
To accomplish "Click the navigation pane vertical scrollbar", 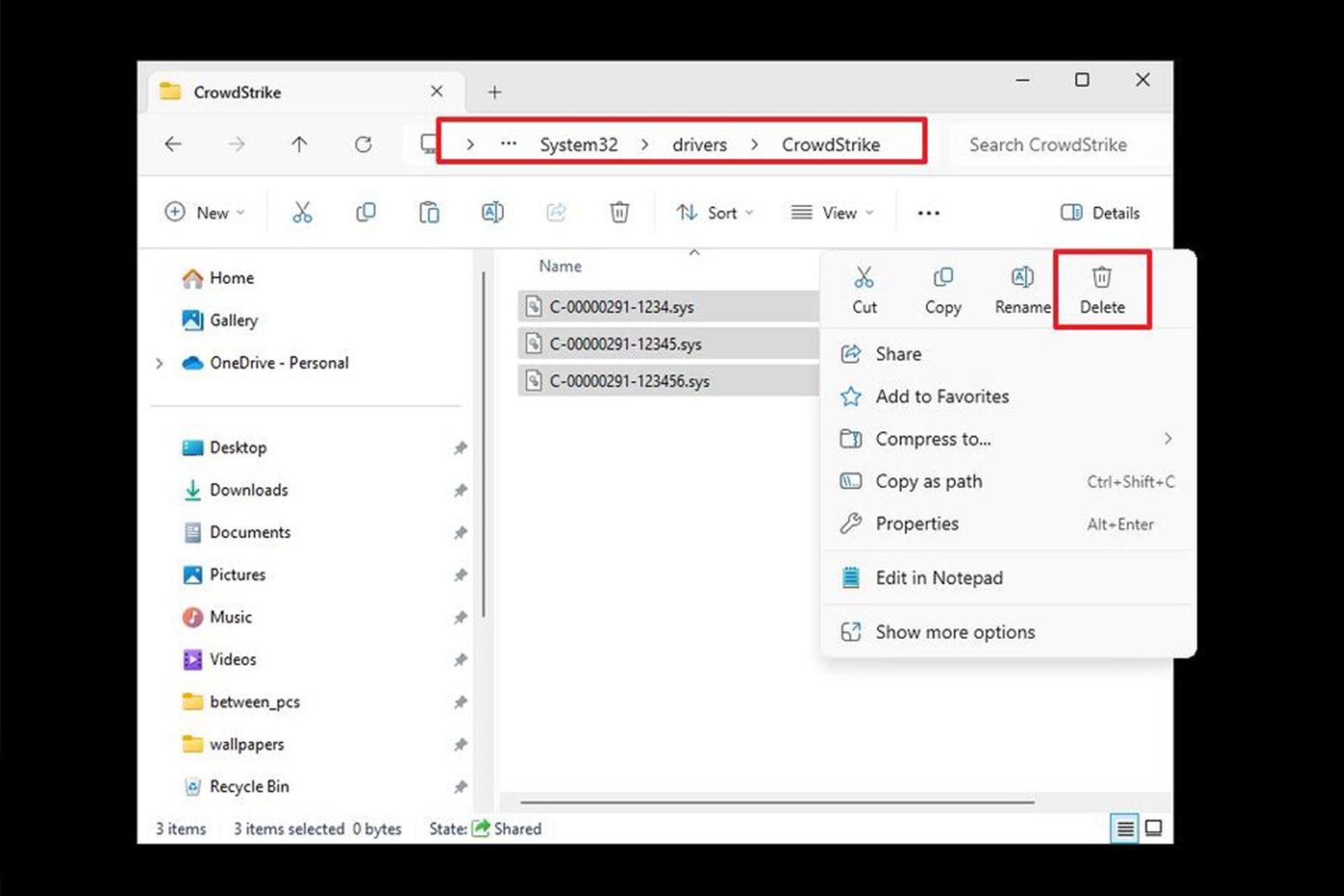I will pos(484,444).
